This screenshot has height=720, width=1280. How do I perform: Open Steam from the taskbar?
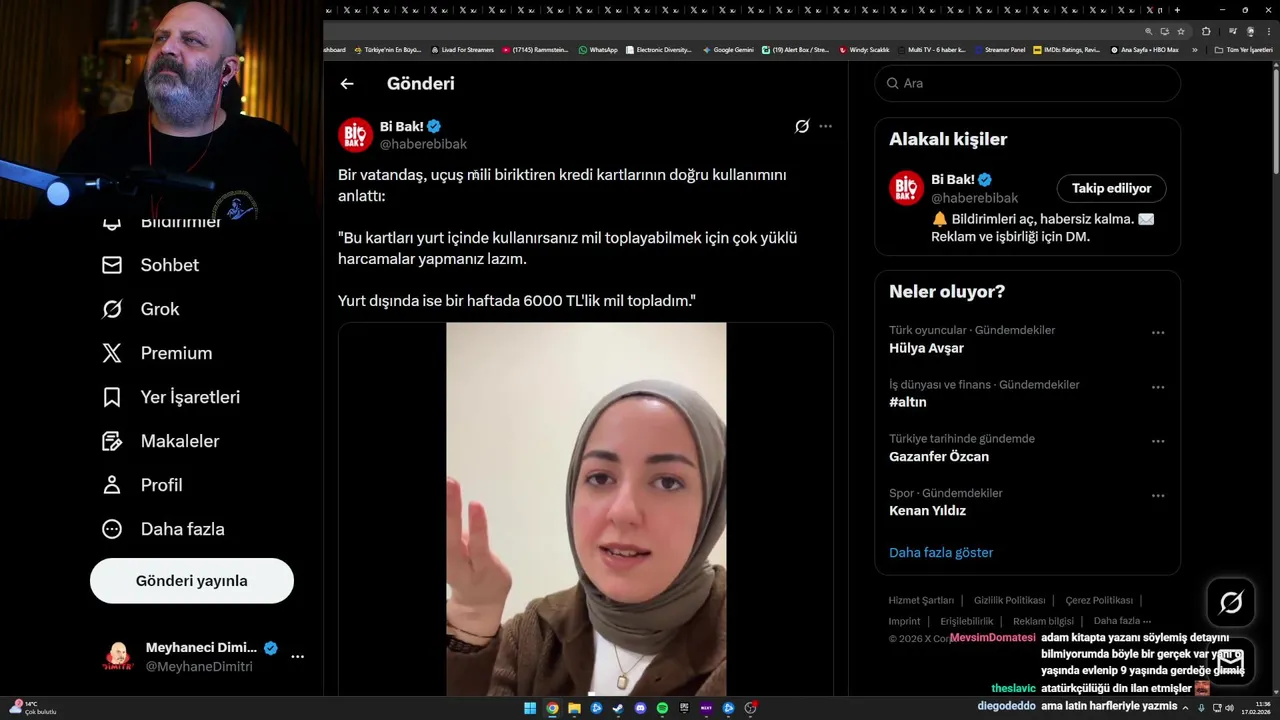pos(618,708)
